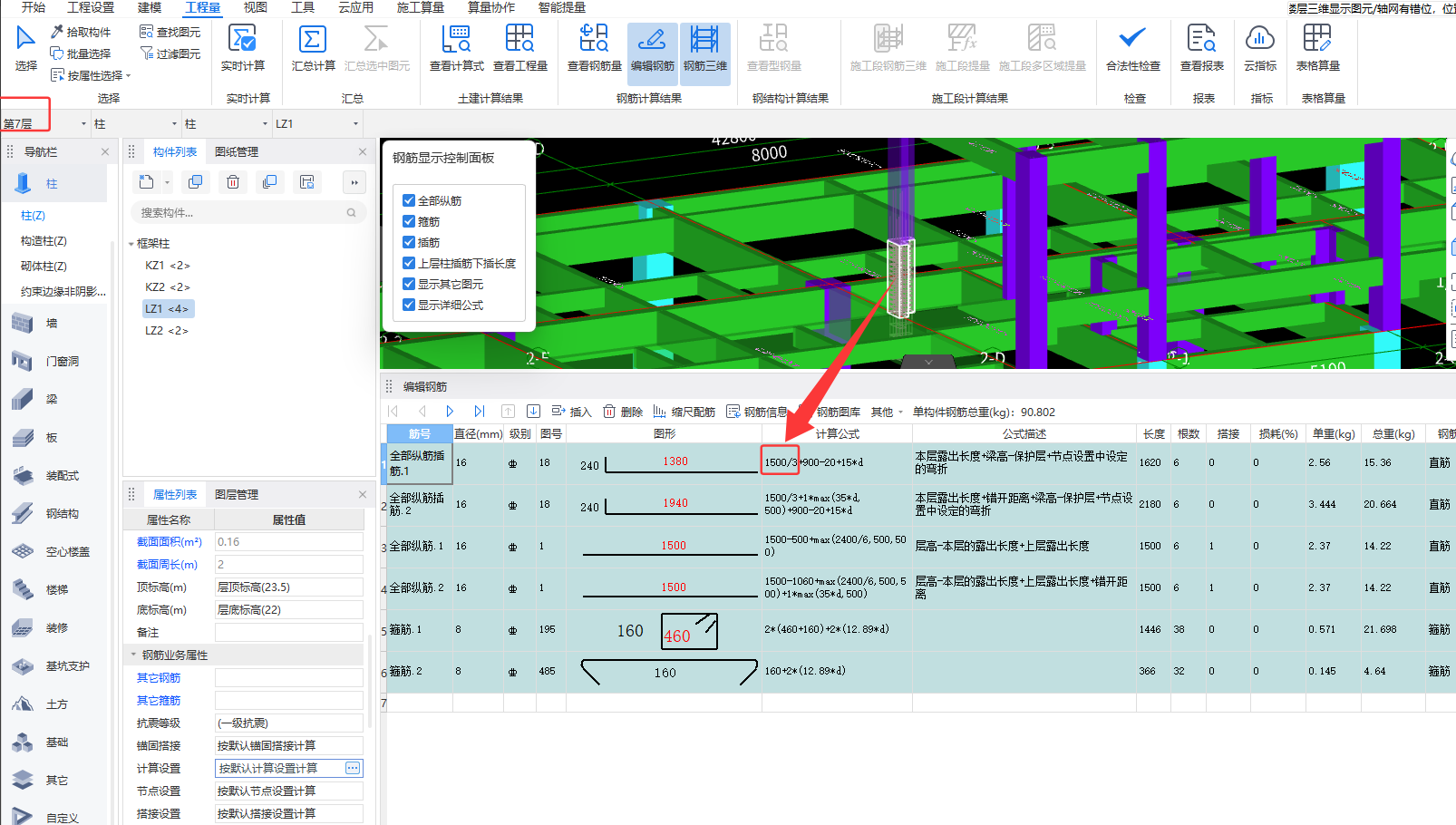Open 工程量 ribbon tab
The image size is (1456, 825).
tap(202, 7)
